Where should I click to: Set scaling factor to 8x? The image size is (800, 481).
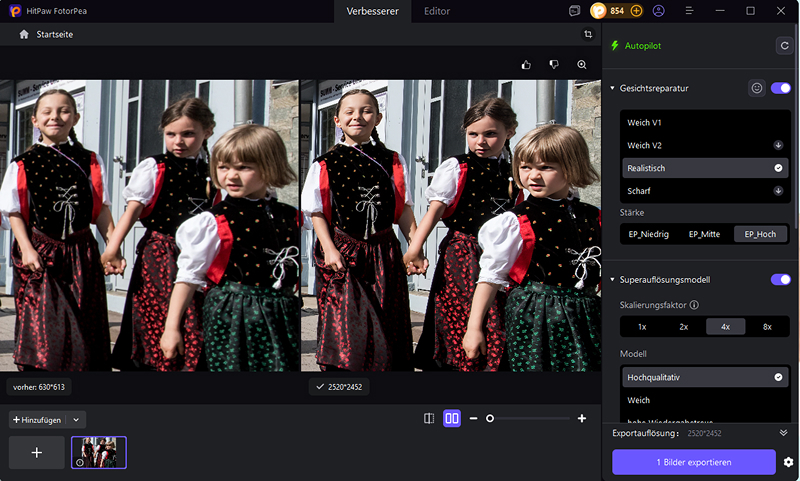767,327
